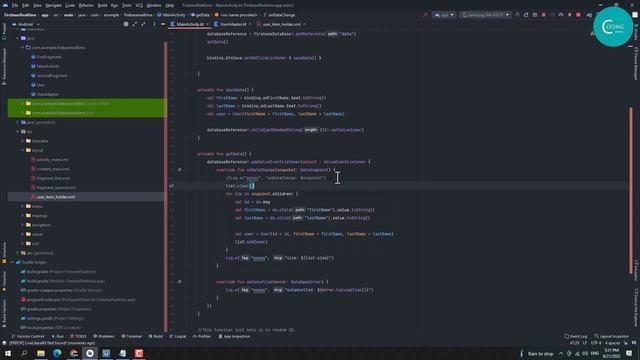This screenshot has width=640, height=360.
Task: Open Microsoft Edge from the taskbar
Action: 57,353
